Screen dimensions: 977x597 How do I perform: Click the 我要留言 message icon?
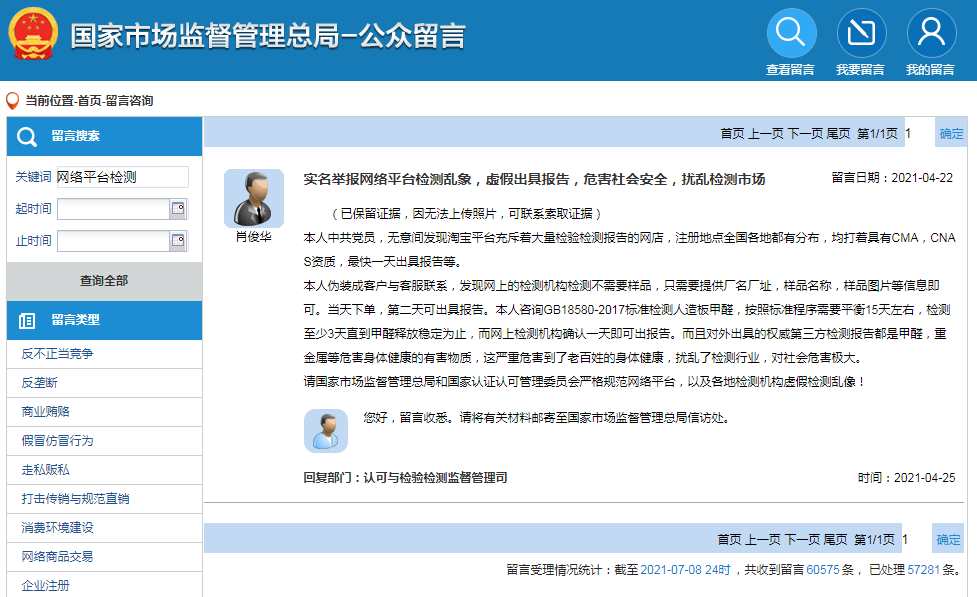(861, 31)
